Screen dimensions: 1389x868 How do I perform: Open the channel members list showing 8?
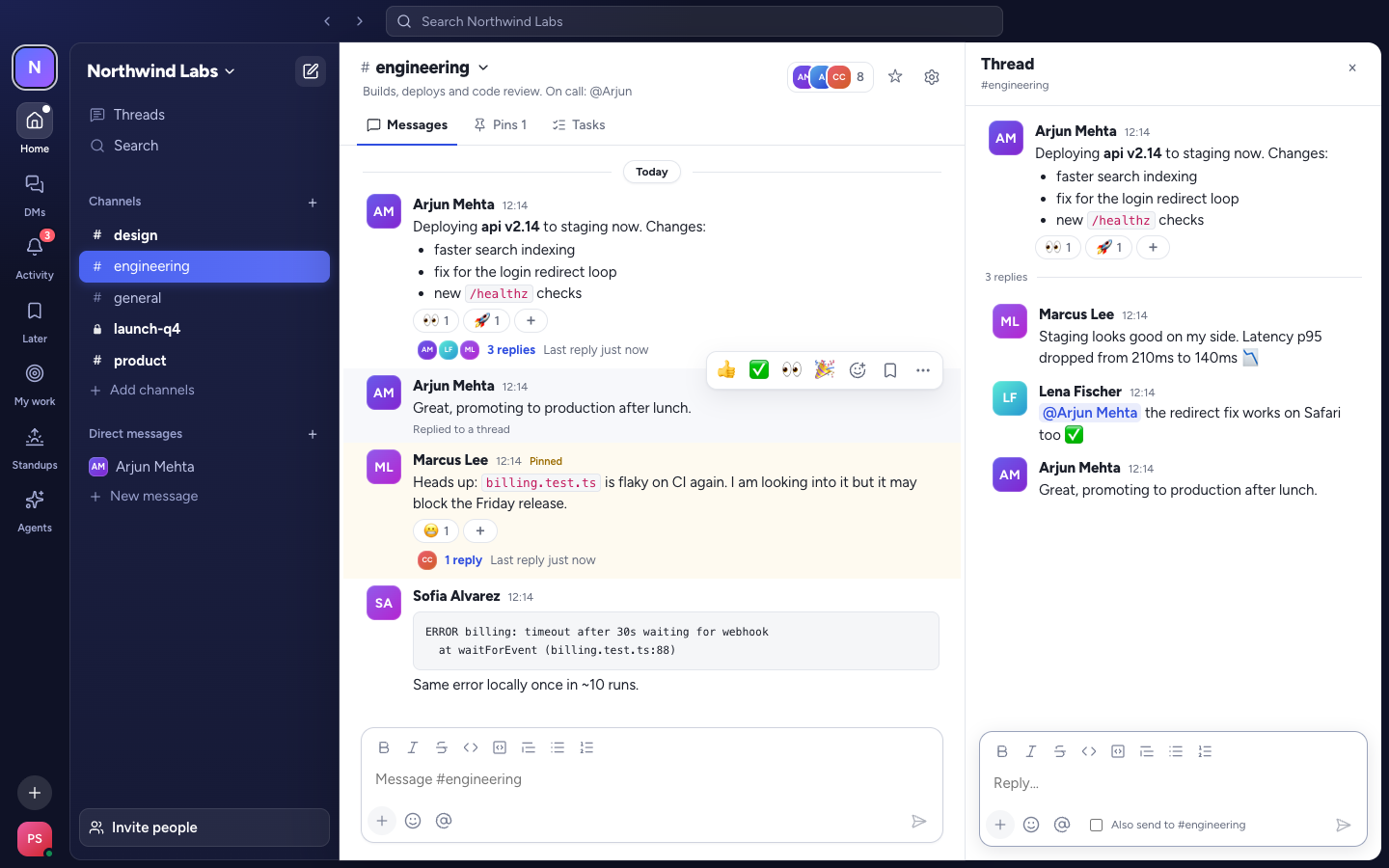tap(831, 77)
